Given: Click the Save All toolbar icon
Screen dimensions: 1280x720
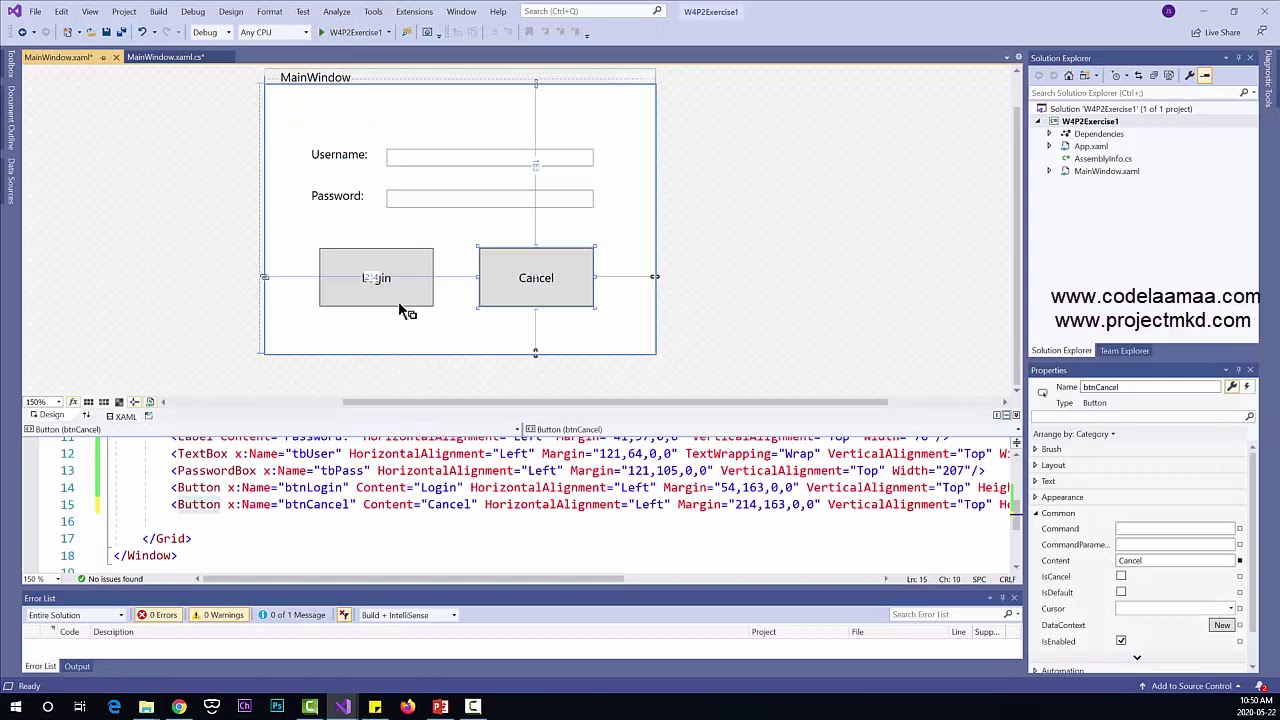Looking at the screenshot, I should pos(121,32).
